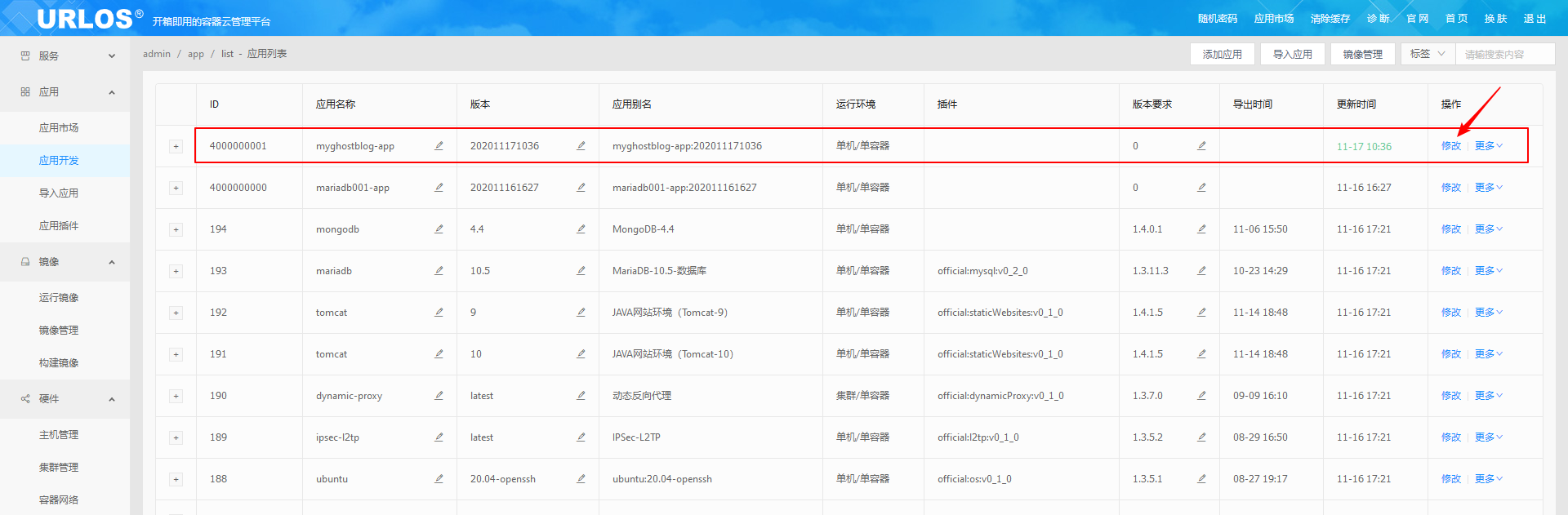Edit the 1.3.11.3 version requirement
This screenshot has width=1568, height=515.
pos(1201,271)
